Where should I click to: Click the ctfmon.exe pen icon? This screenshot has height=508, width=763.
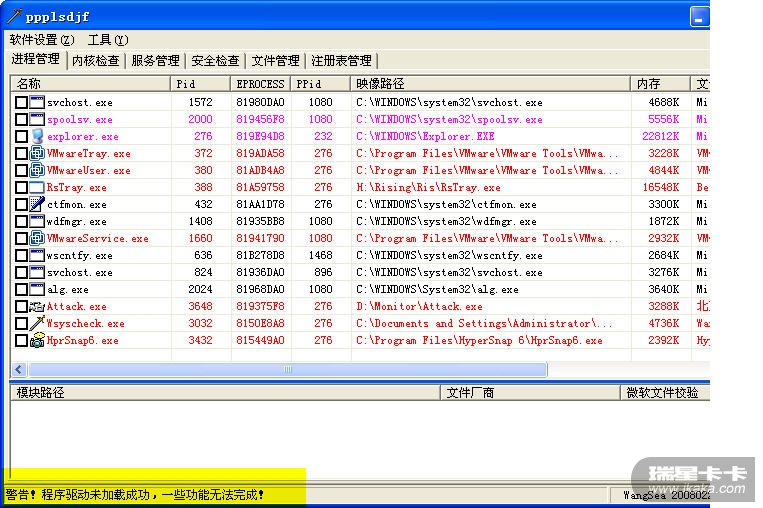(x=37, y=204)
